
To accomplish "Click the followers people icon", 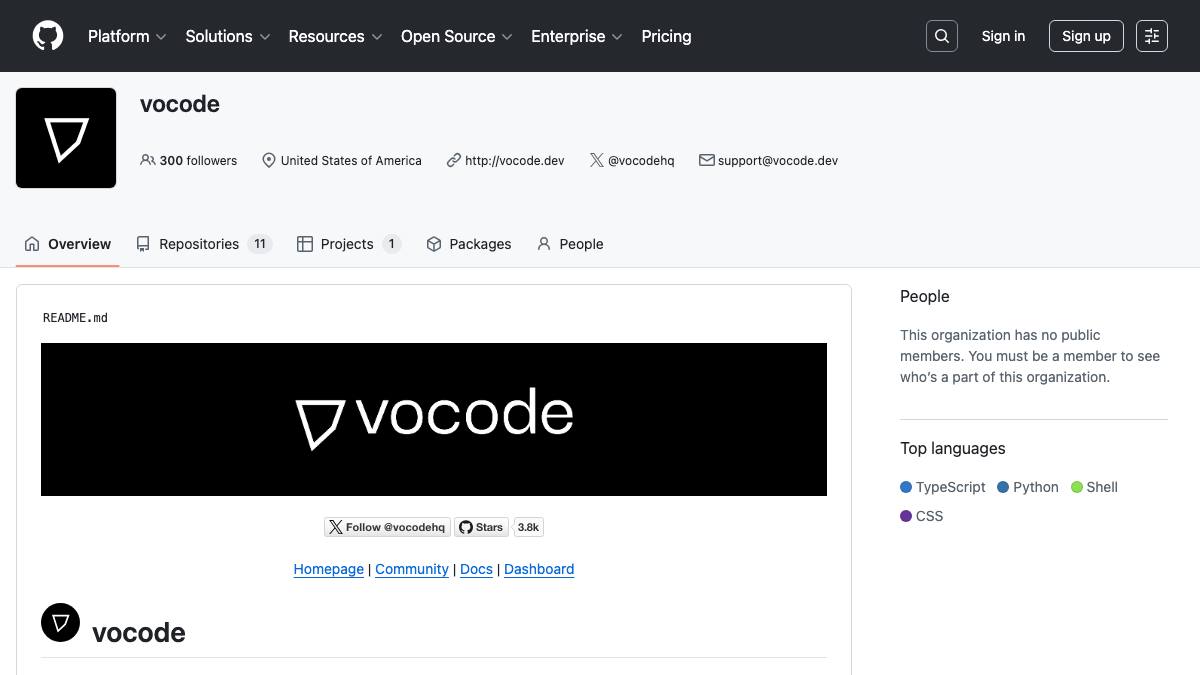I will pos(148,160).
